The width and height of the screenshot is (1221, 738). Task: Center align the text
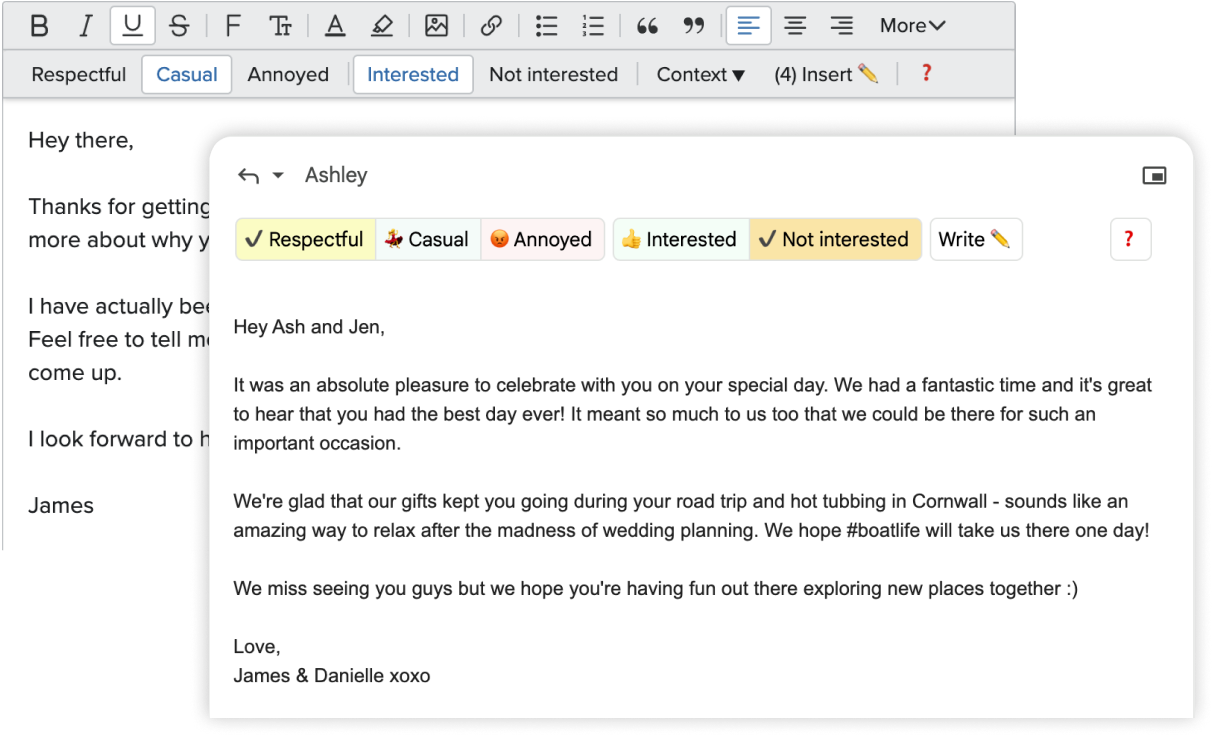click(x=795, y=26)
